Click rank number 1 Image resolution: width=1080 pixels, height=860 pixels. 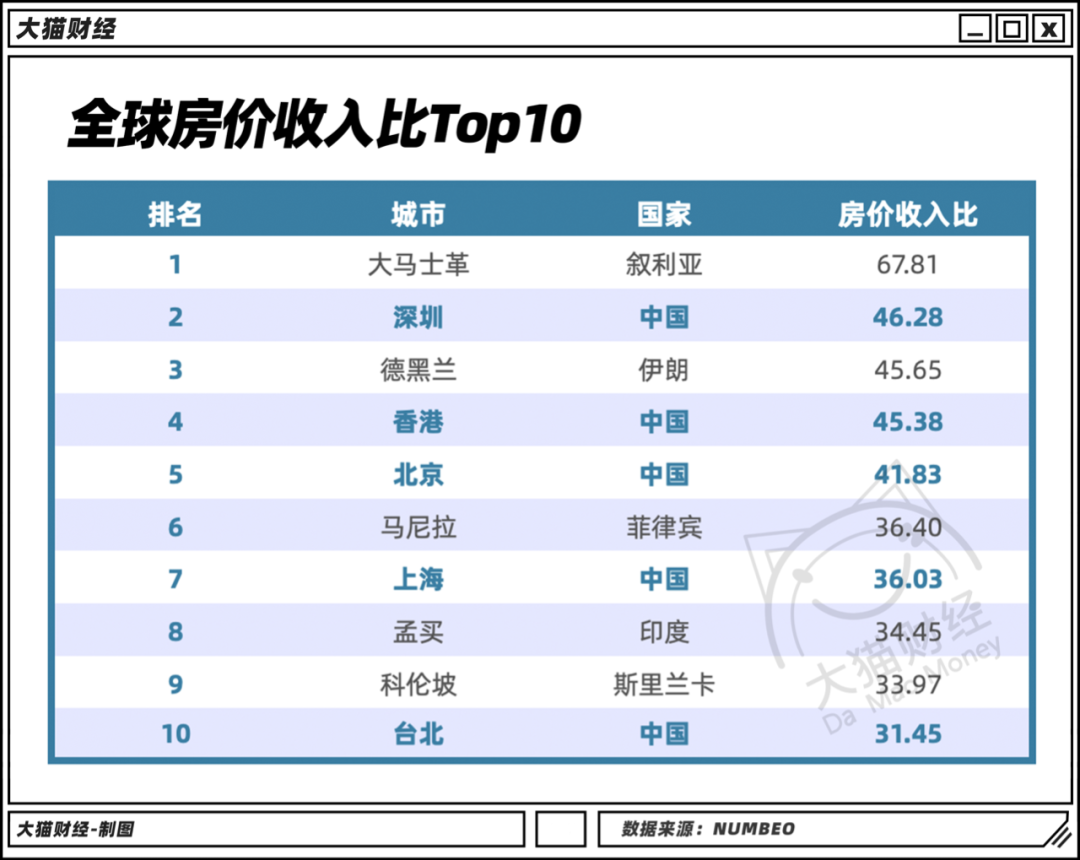coord(176,264)
